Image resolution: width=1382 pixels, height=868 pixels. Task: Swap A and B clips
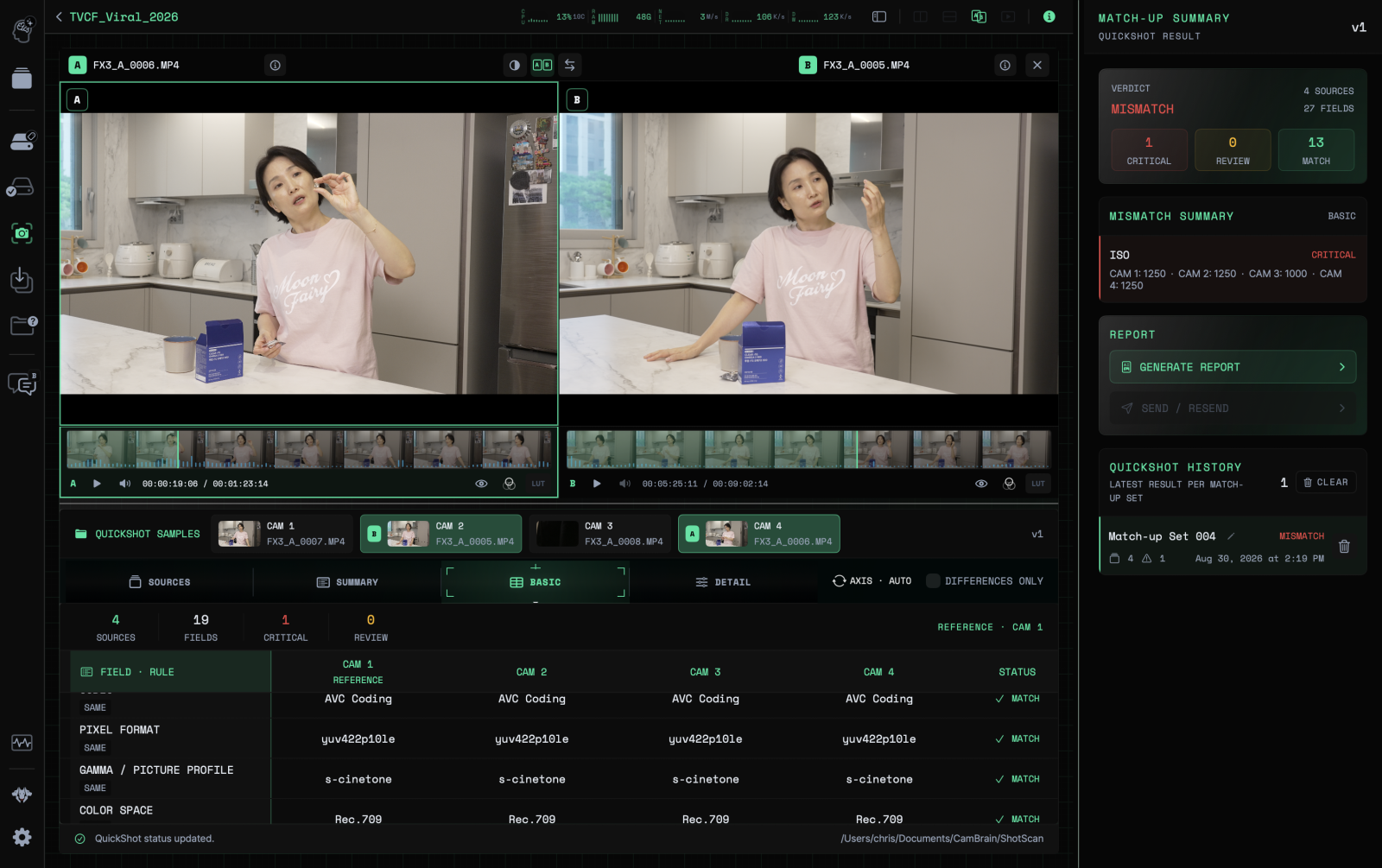[570, 65]
